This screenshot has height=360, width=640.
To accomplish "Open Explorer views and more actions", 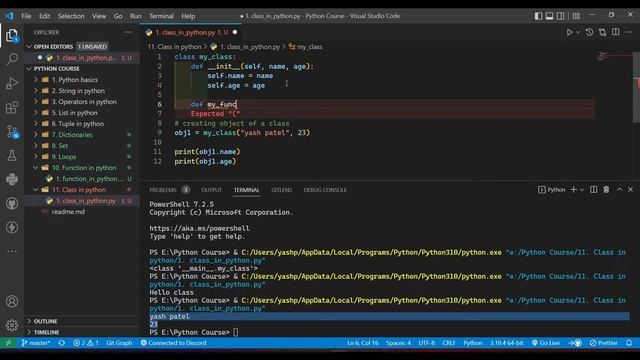I will tap(128, 32).
